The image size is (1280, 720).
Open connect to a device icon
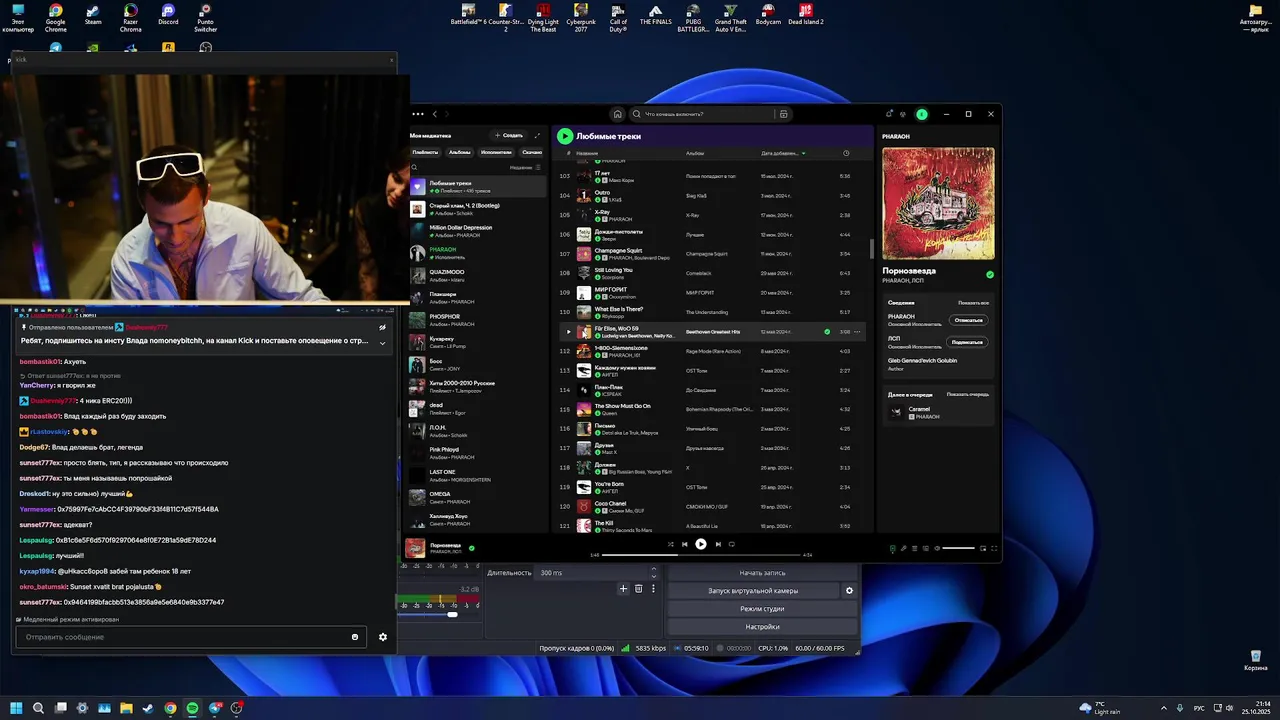coord(925,548)
